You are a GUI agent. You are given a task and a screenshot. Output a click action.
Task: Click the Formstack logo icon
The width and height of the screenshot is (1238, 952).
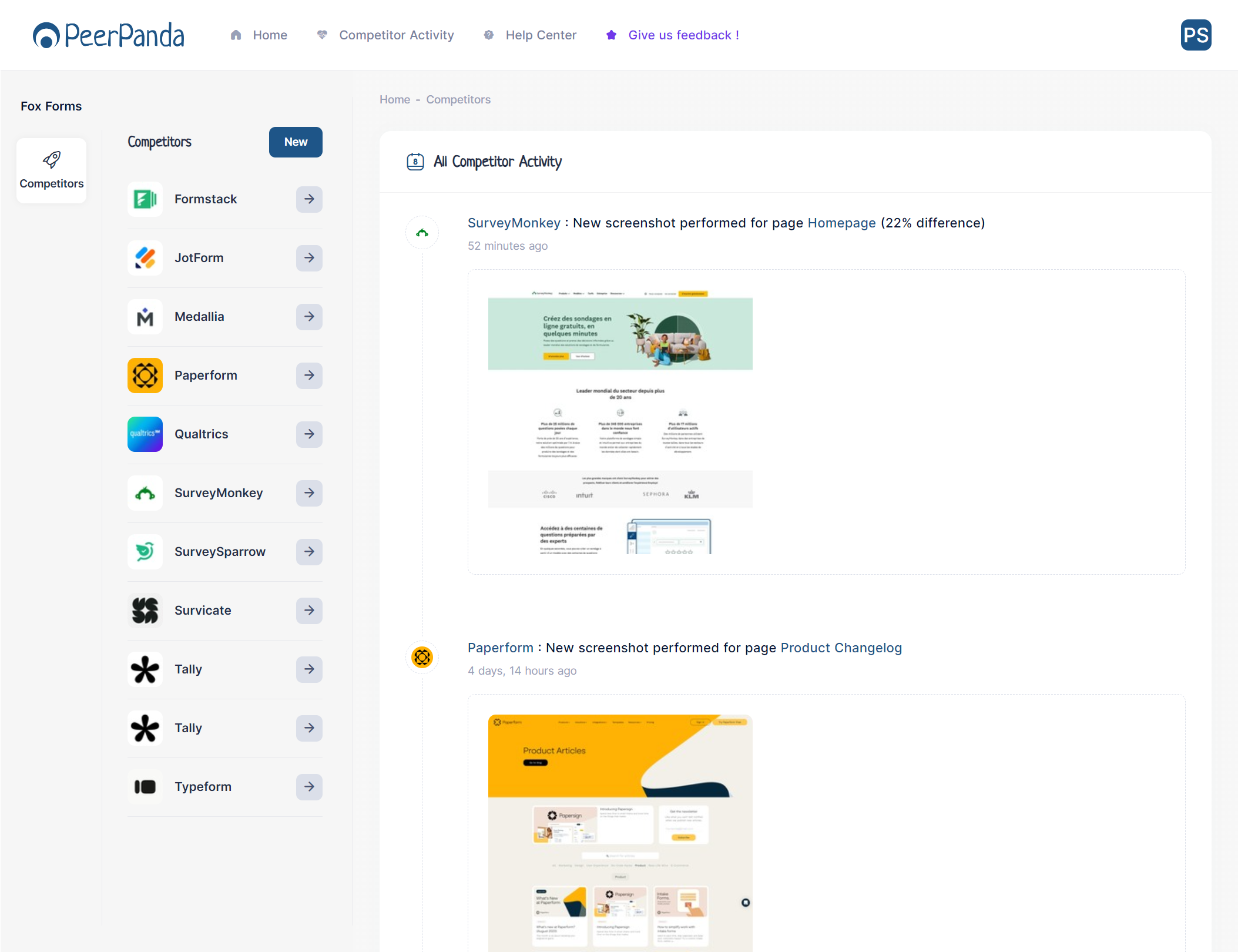pyautogui.click(x=145, y=199)
